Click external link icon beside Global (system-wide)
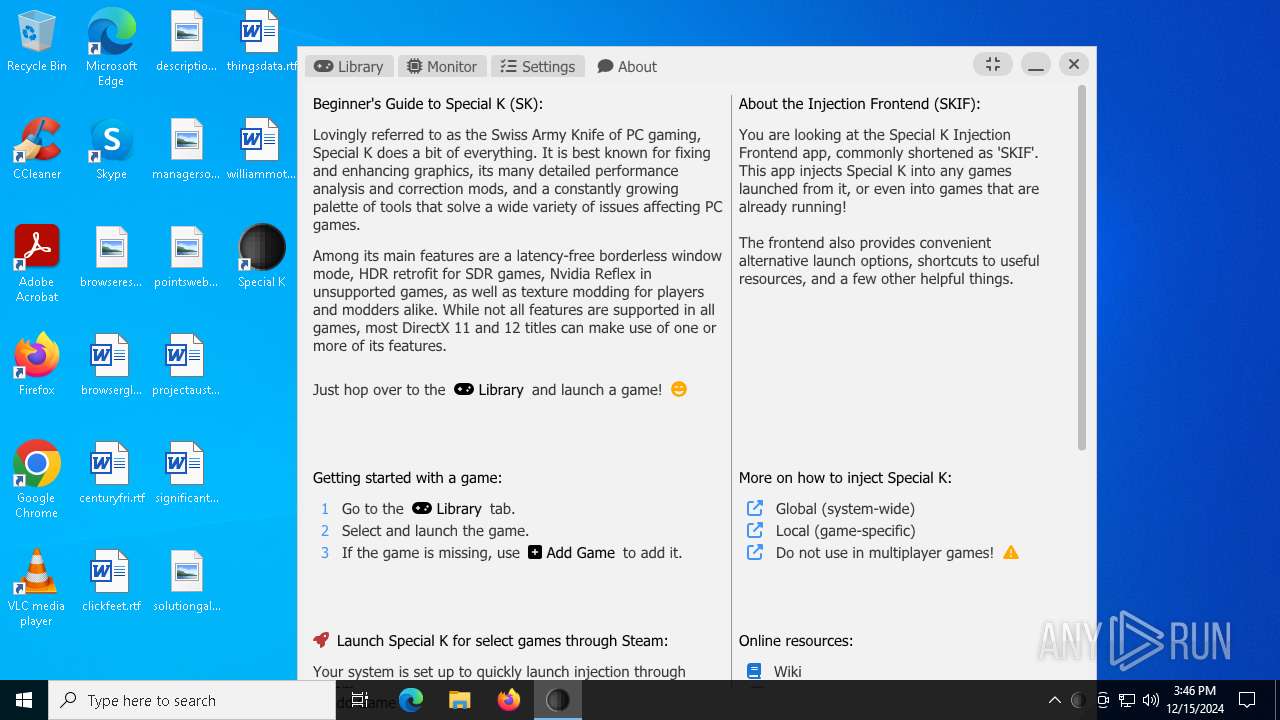The height and width of the screenshot is (720, 1280). point(755,508)
